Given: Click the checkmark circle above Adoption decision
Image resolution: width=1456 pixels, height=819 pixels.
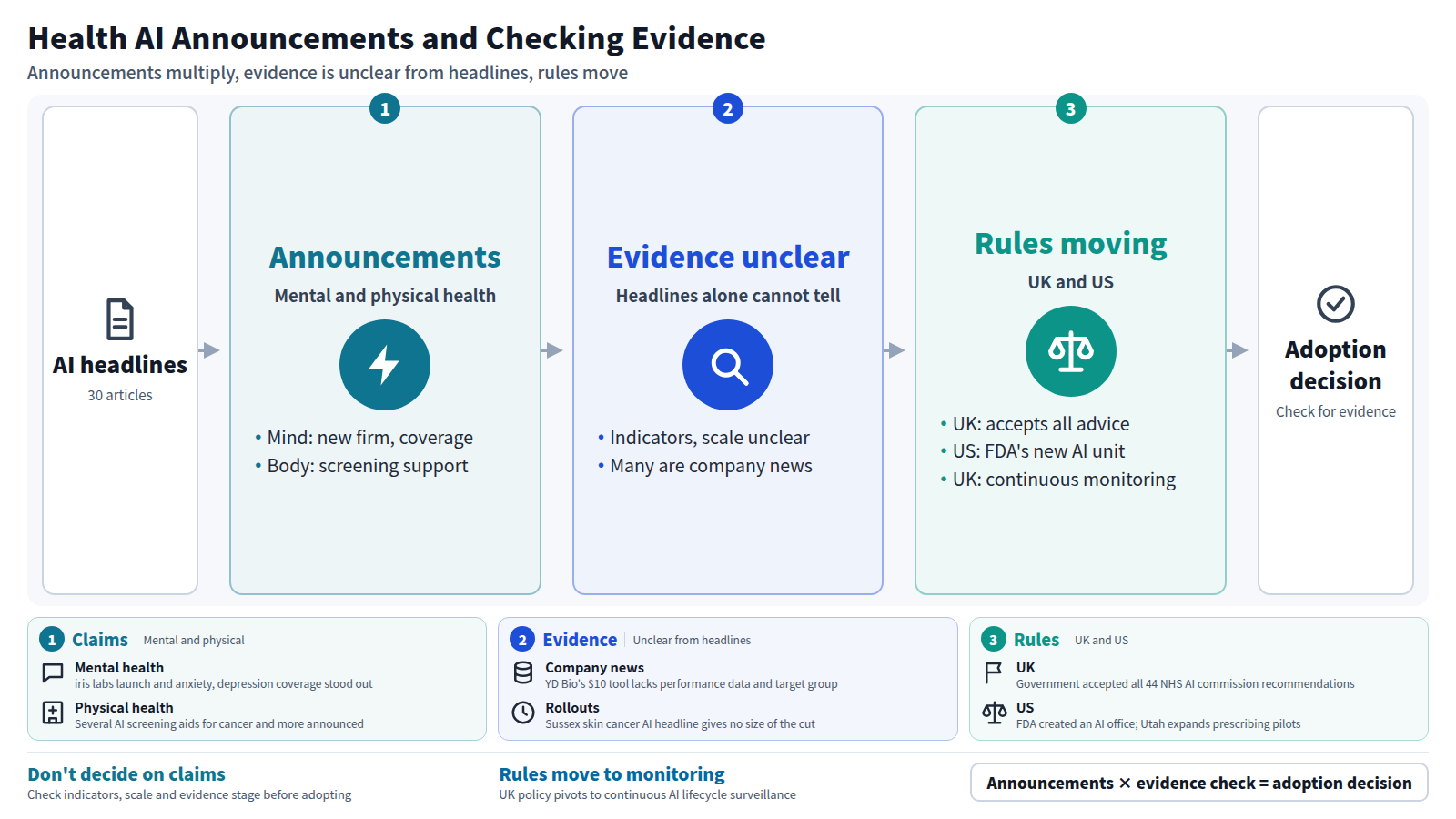Looking at the screenshot, I should point(1336,304).
